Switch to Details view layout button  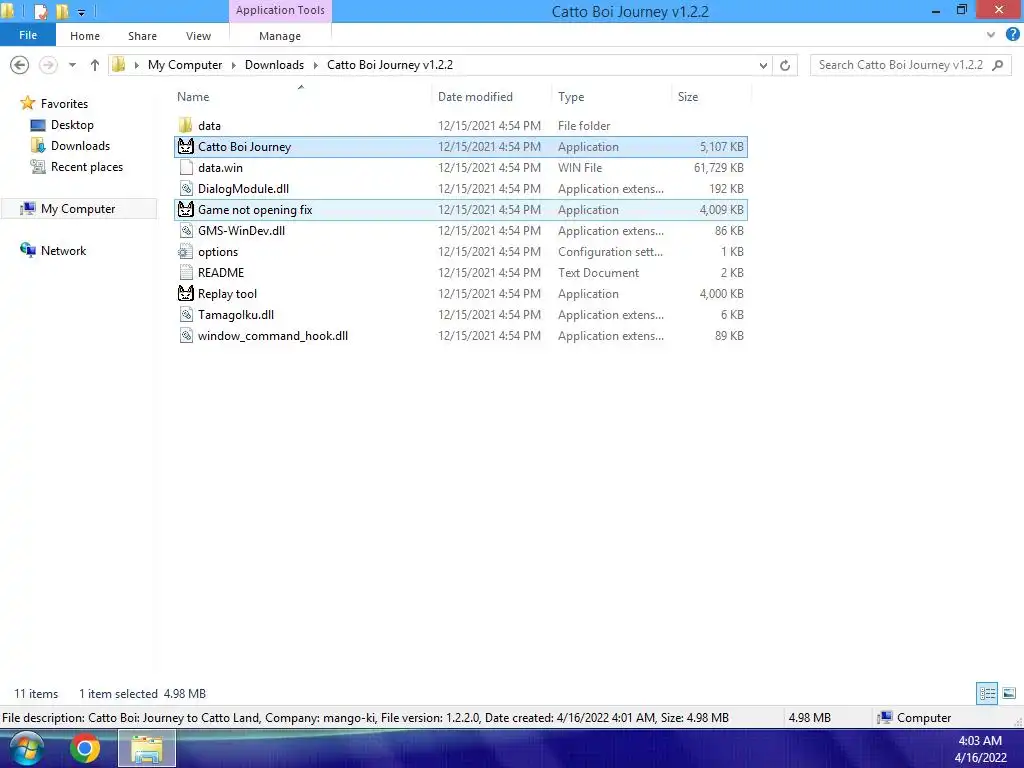(987, 693)
